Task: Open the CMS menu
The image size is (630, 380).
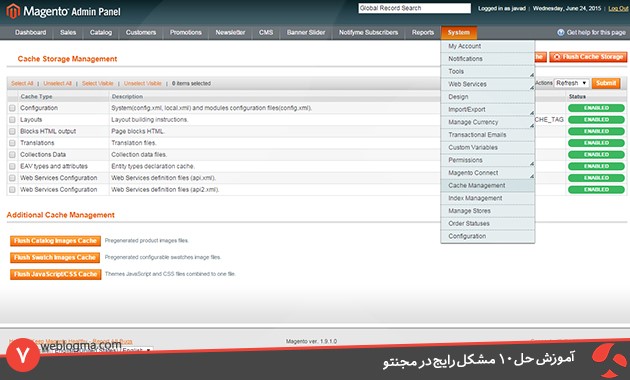Action: (266, 33)
